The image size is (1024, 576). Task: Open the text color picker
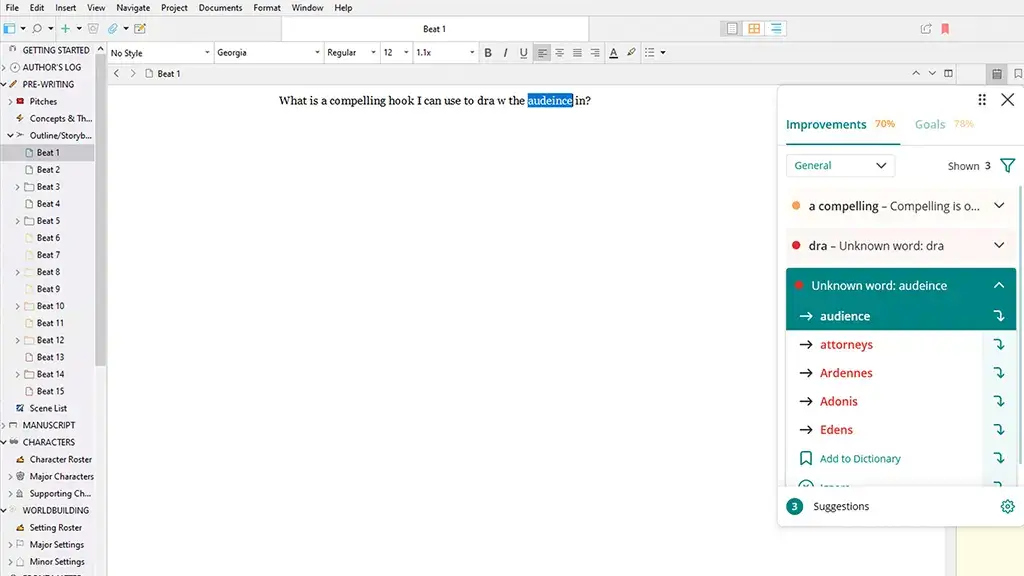coord(614,52)
